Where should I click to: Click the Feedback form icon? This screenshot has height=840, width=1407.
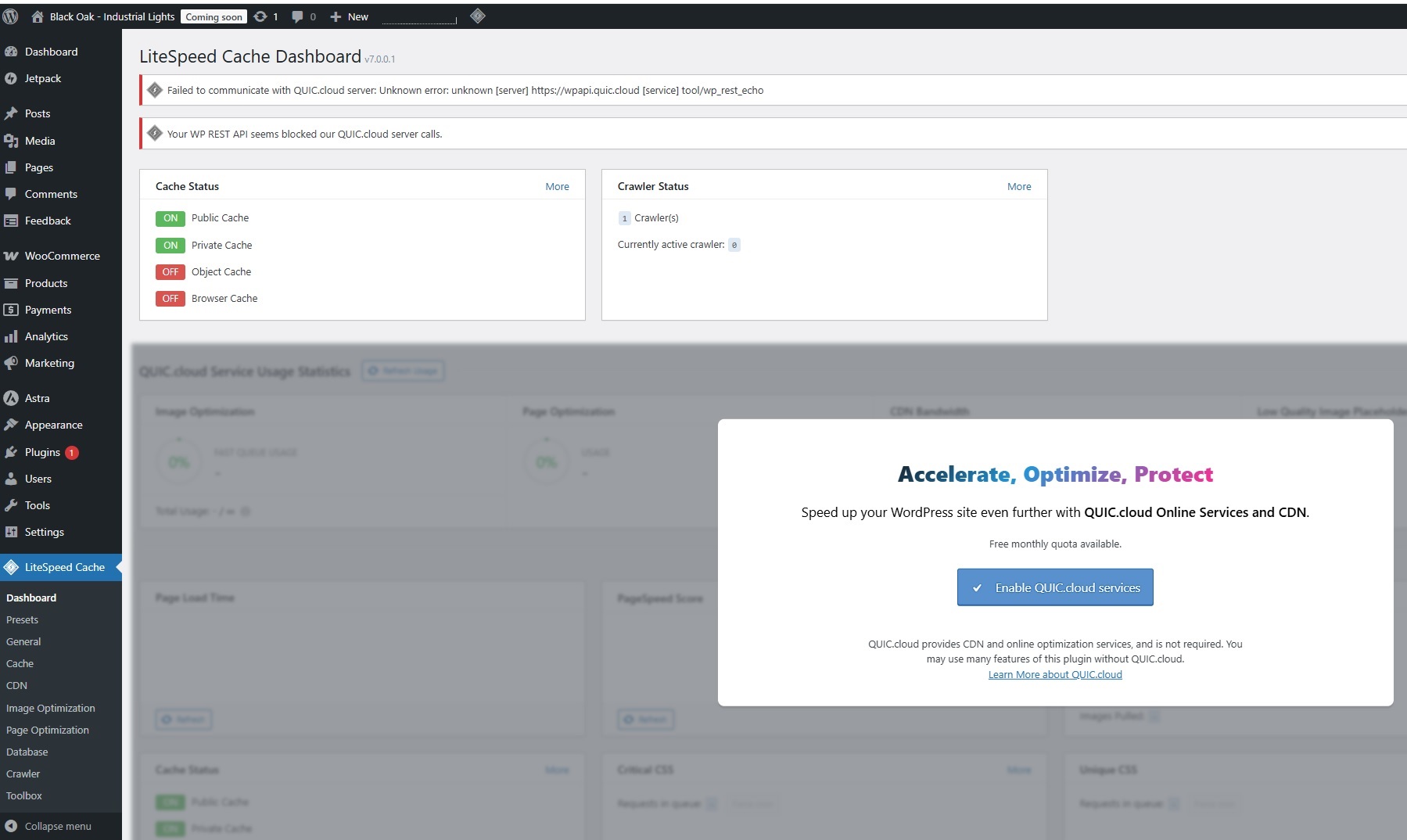pos(11,221)
